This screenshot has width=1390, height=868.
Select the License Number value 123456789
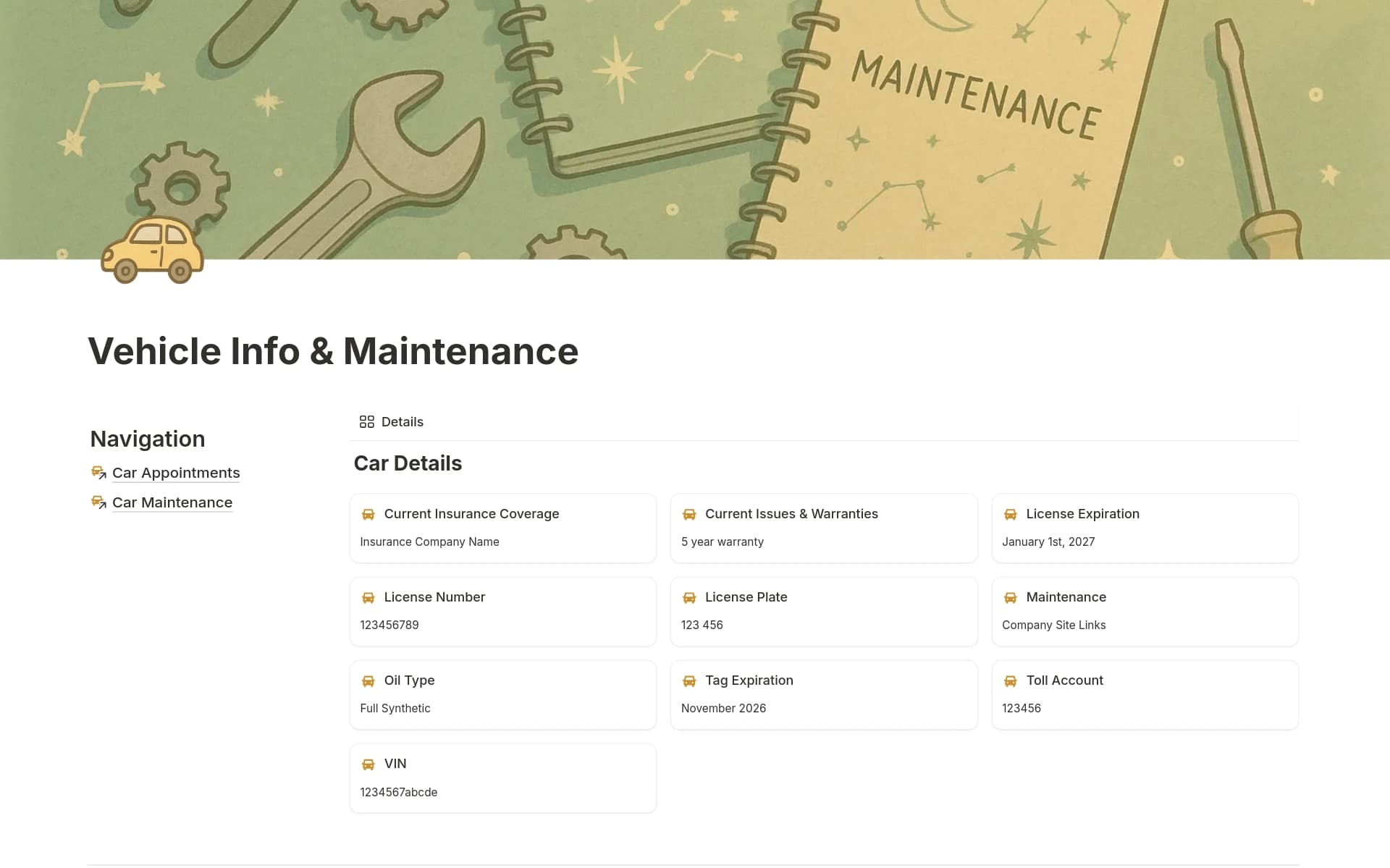coord(389,625)
